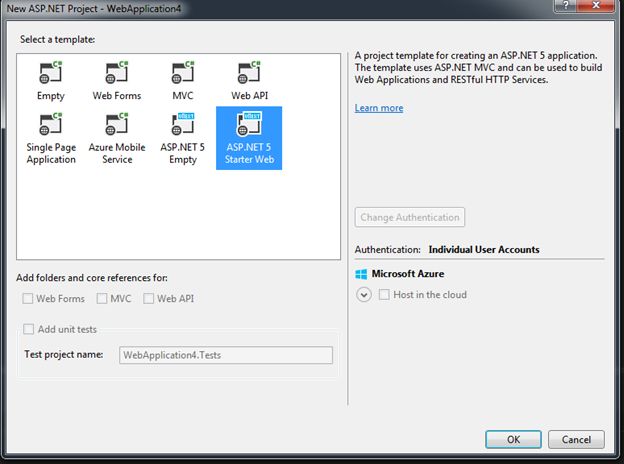The height and width of the screenshot is (464, 624).
Task: Select the Web API template icon
Action: point(249,72)
